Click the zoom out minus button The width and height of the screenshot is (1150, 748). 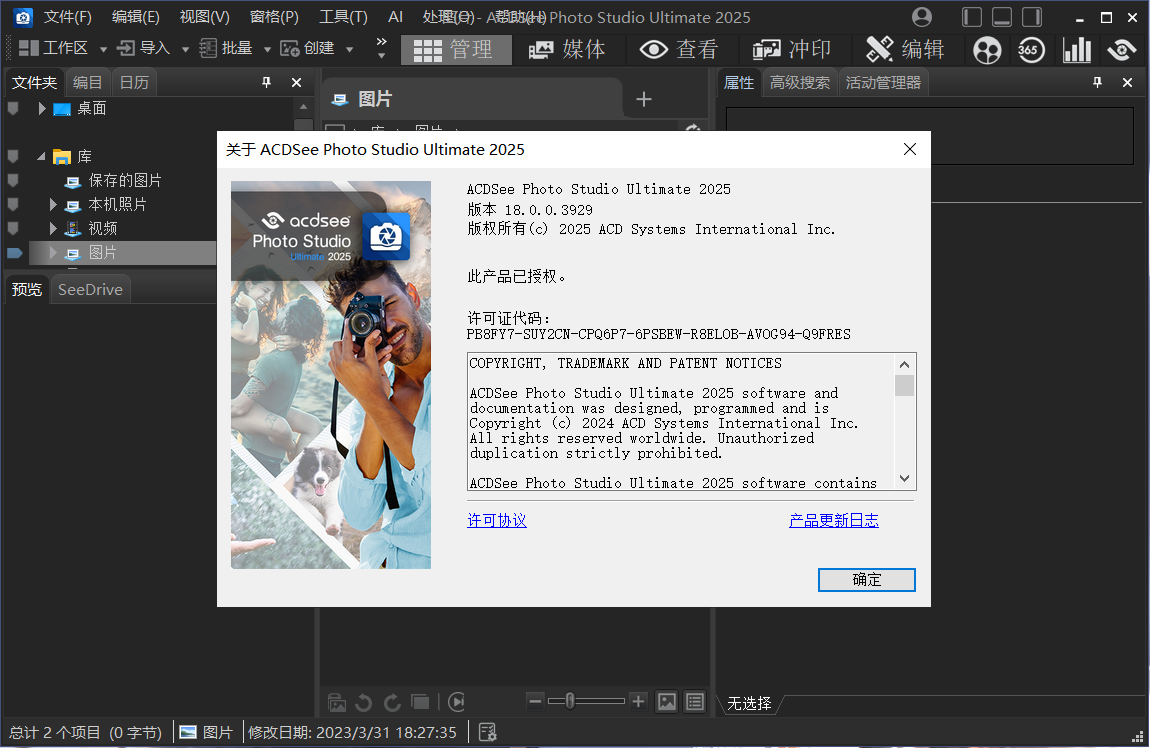pyautogui.click(x=535, y=702)
